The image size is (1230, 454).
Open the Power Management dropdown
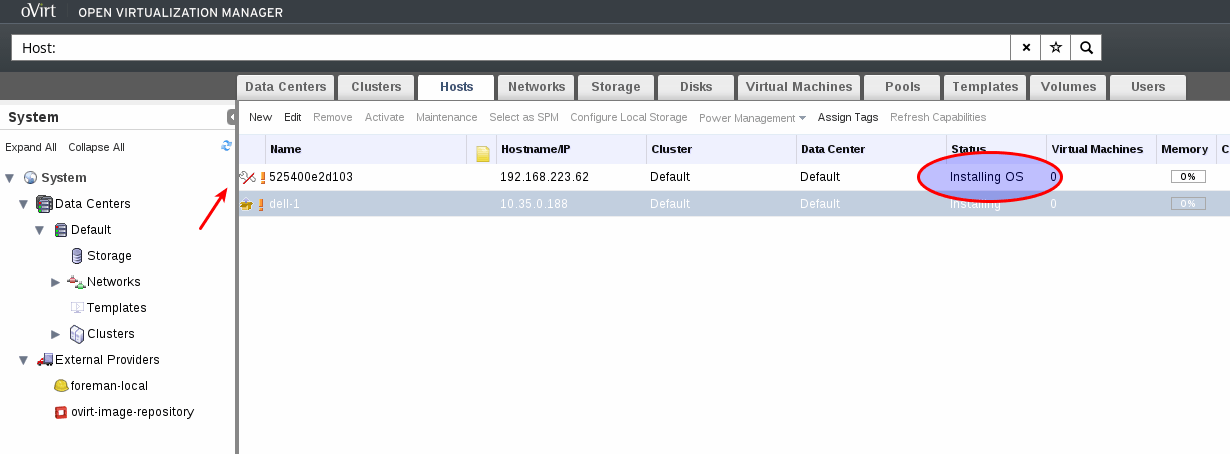pos(752,118)
